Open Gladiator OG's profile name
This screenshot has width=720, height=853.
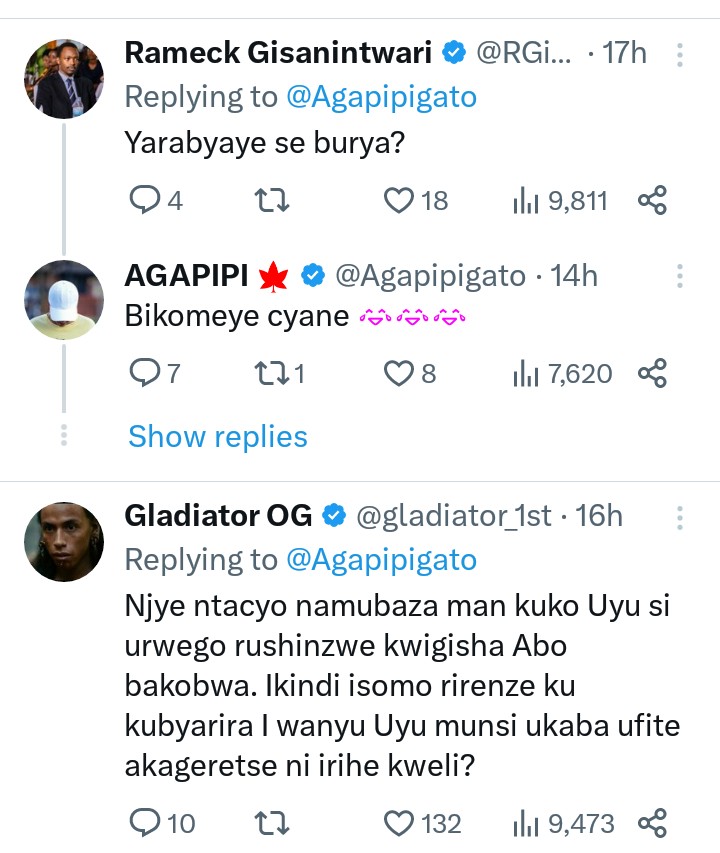click(x=218, y=516)
